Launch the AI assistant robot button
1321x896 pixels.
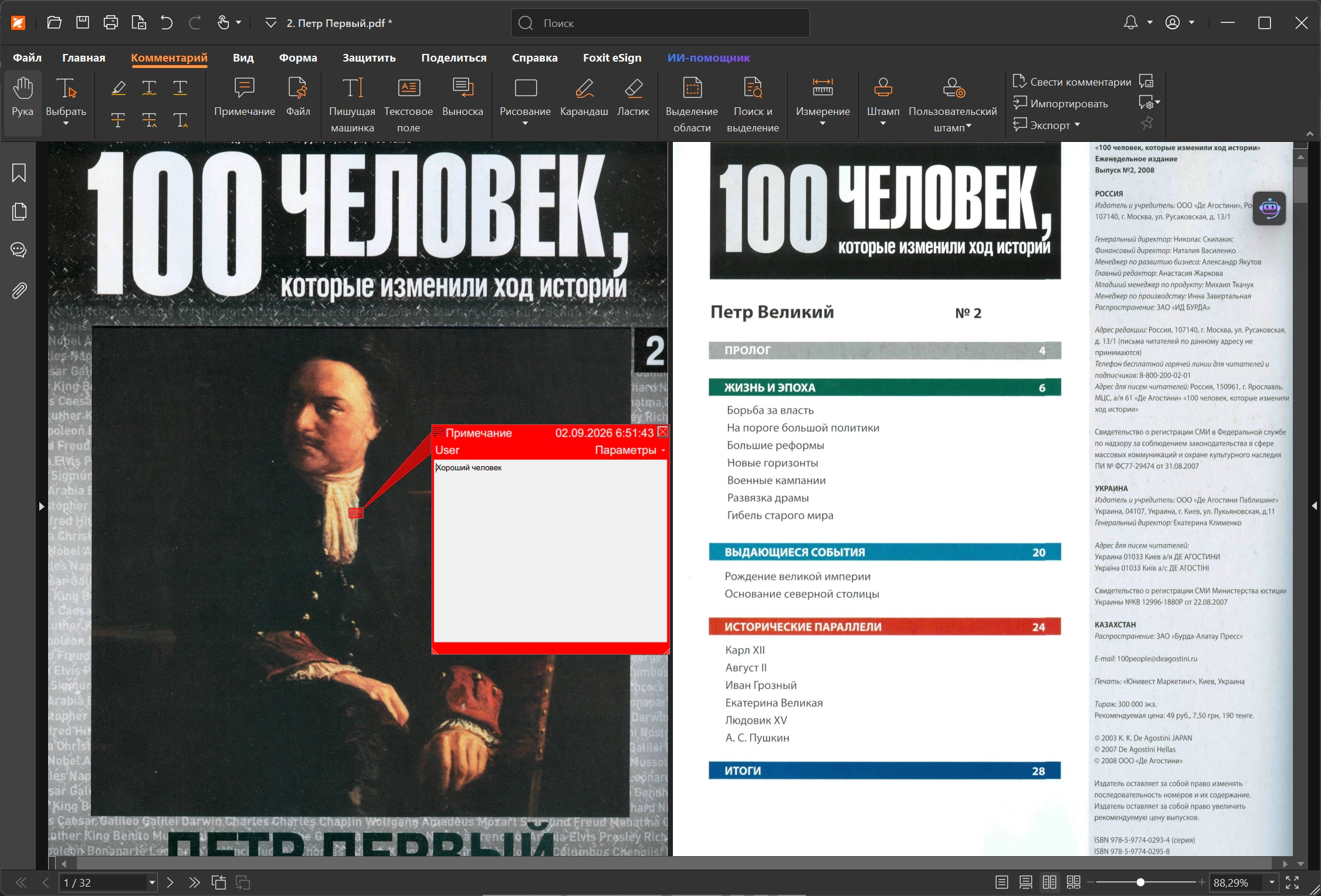(x=1269, y=208)
